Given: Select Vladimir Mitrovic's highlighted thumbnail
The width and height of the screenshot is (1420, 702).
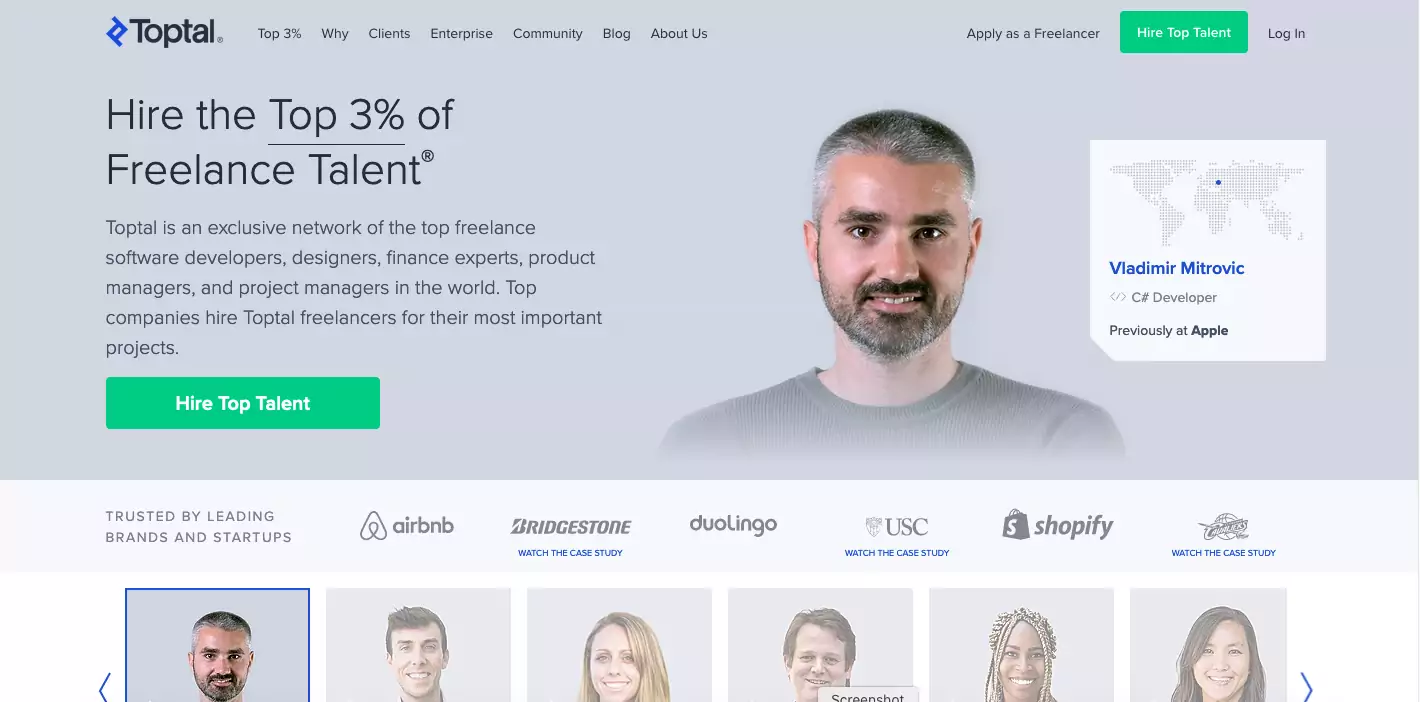Looking at the screenshot, I should click(x=217, y=645).
